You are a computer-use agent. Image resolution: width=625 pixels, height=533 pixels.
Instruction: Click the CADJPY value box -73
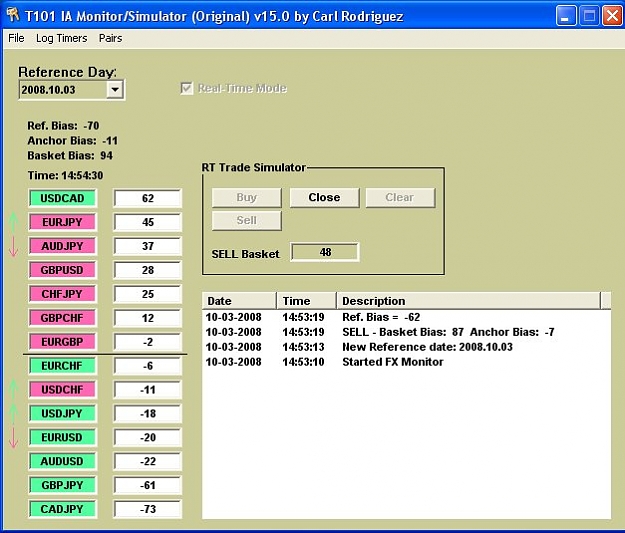pyautogui.click(x=147, y=509)
